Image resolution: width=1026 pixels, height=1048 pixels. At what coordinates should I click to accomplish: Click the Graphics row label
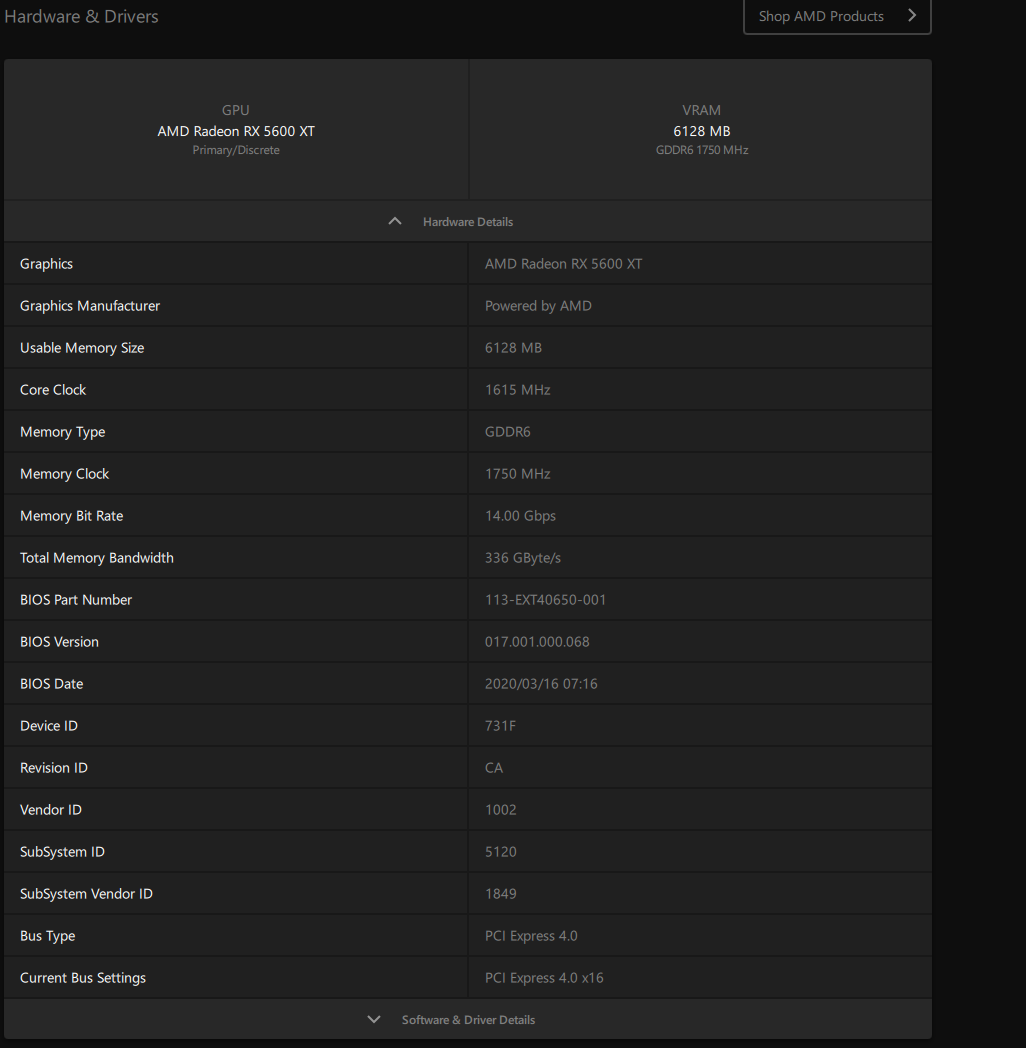(46, 263)
